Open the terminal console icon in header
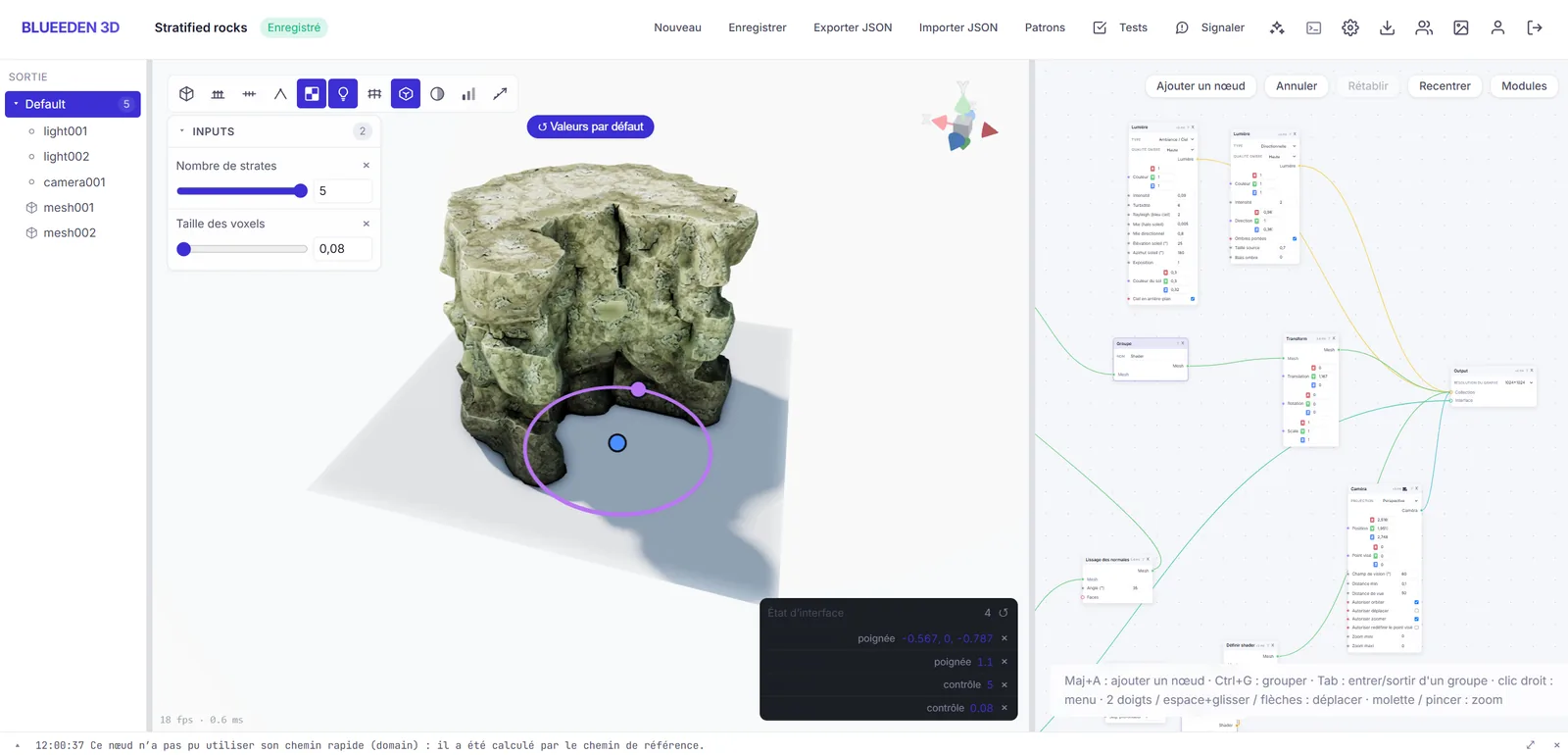This screenshot has width=1568, height=755. [x=1314, y=27]
